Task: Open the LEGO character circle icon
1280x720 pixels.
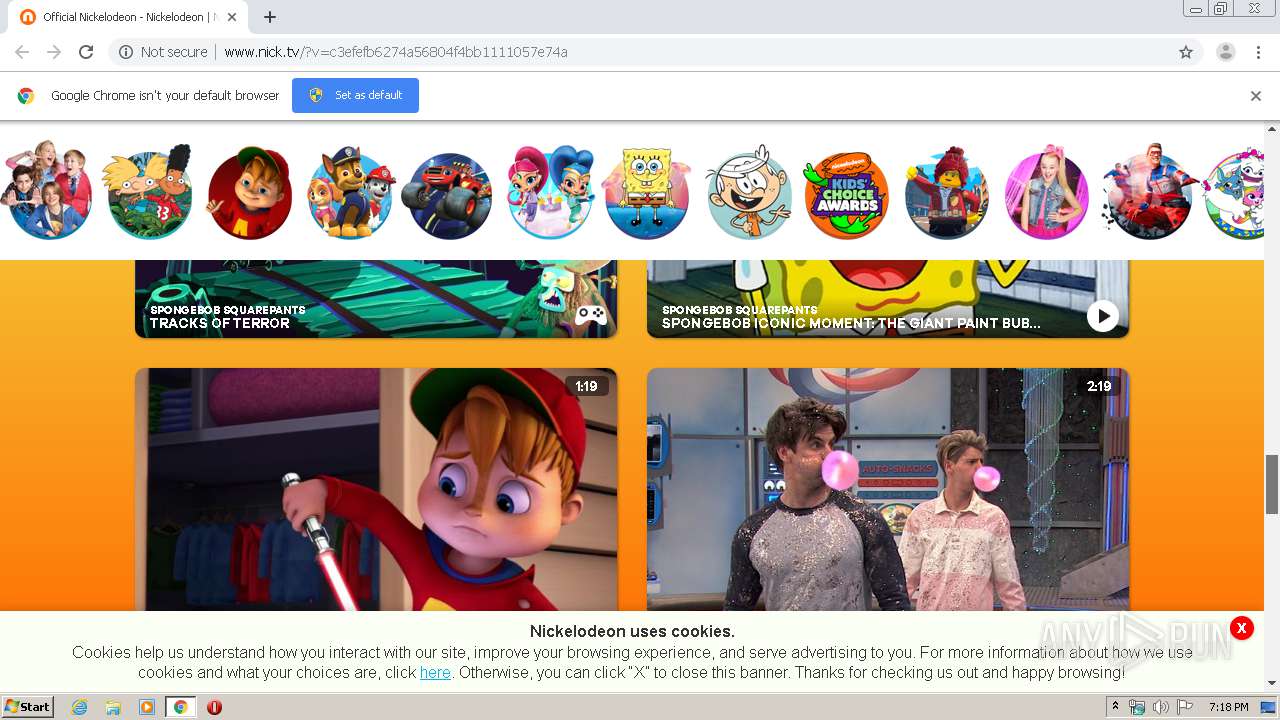Action: 947,193
